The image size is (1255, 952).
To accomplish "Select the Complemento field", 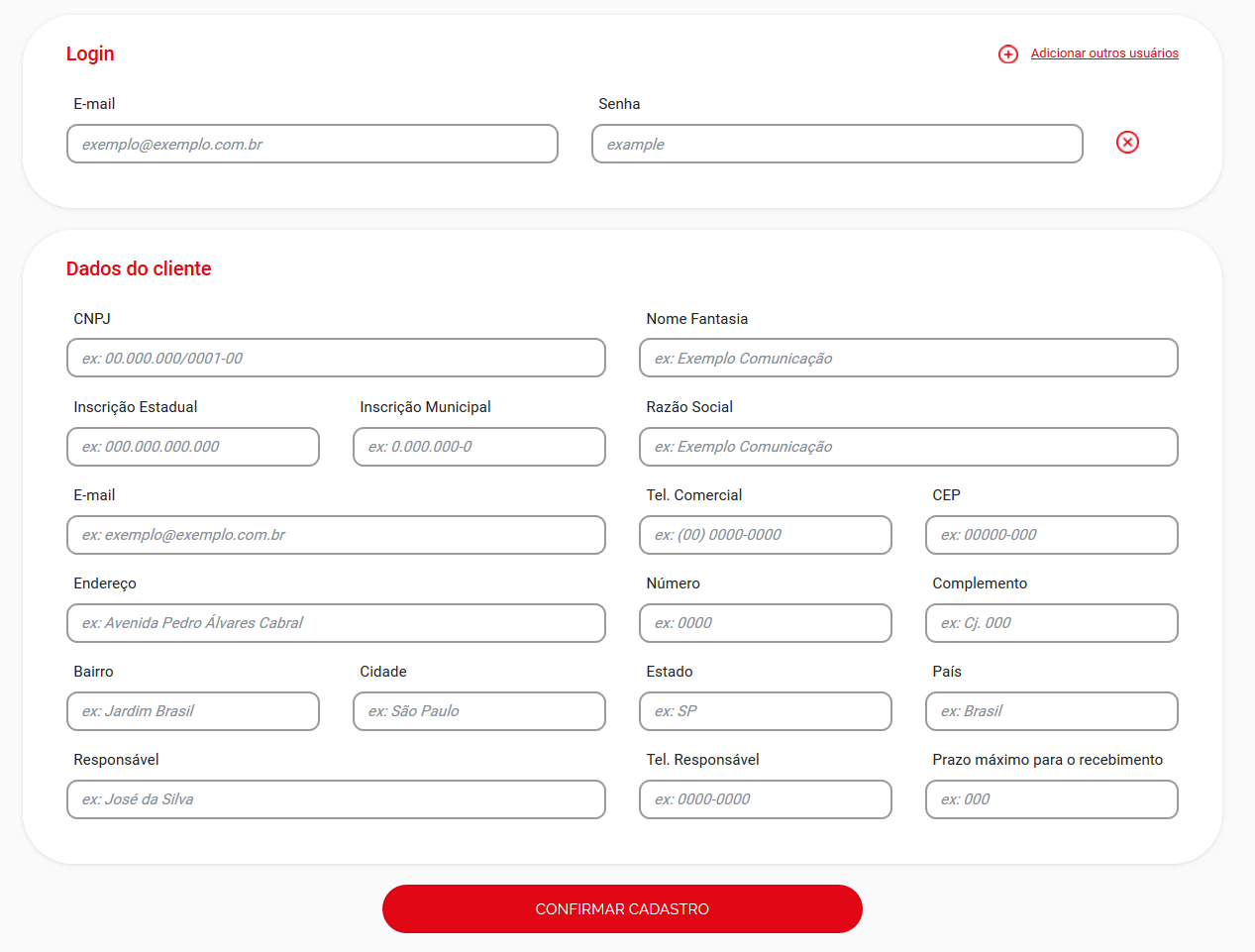I will point(1052,623).
